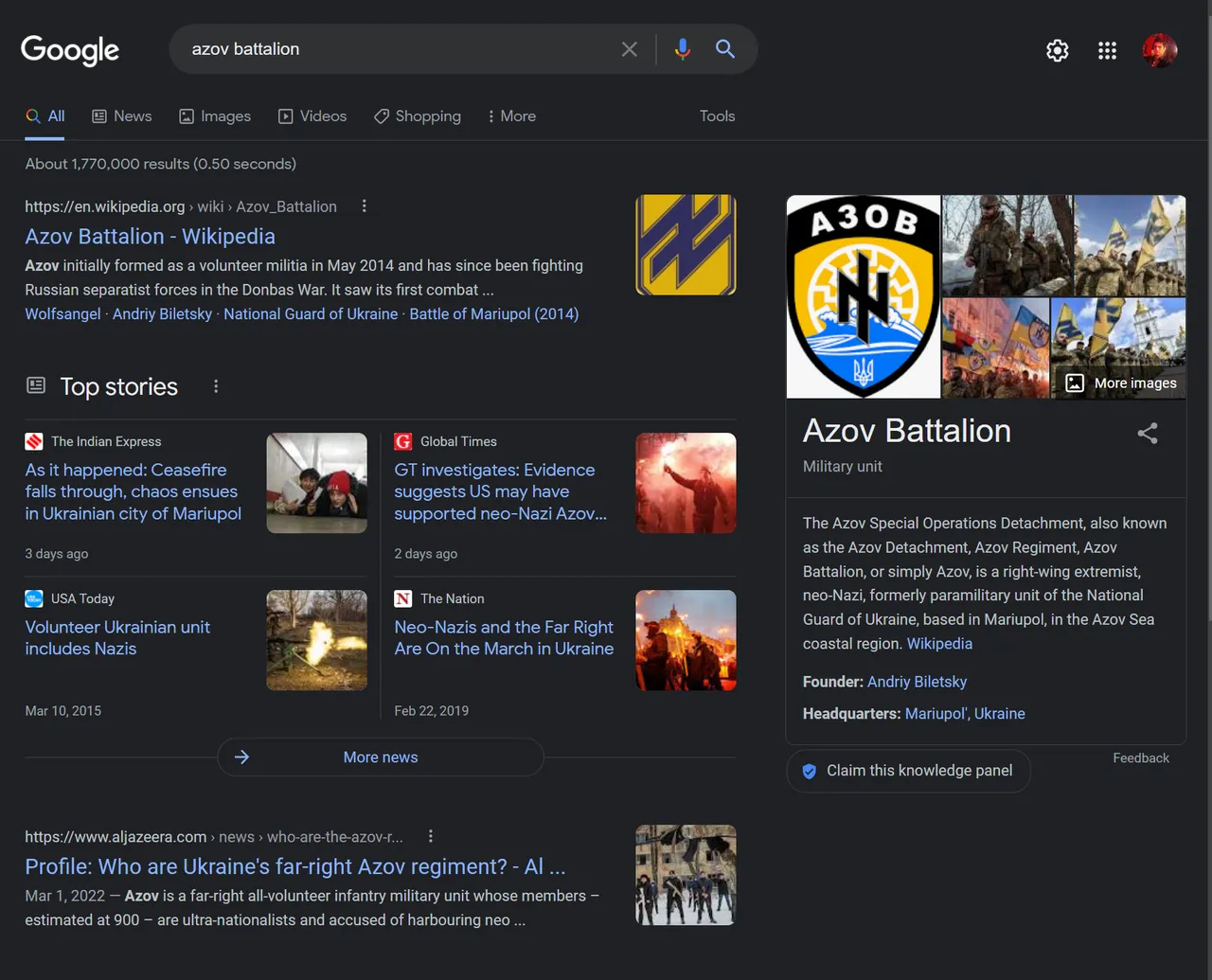Viewport: 1212px width, 980px height.
Task: Open Headquarters Mariupol', Ukraine link
Action: [965, 714]
